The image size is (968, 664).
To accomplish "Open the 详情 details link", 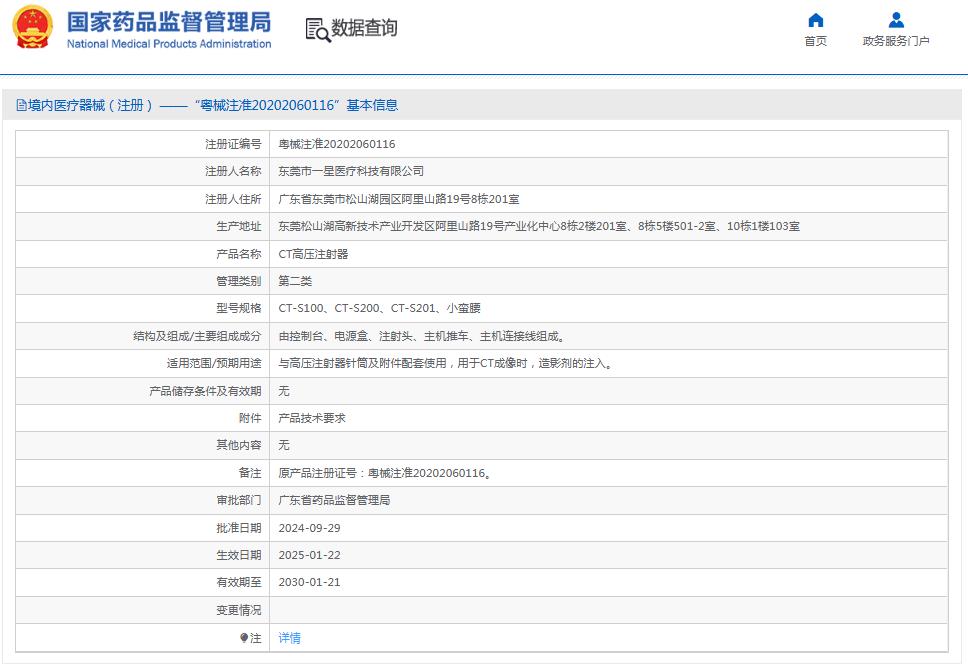I will click(x=288, y=637).
